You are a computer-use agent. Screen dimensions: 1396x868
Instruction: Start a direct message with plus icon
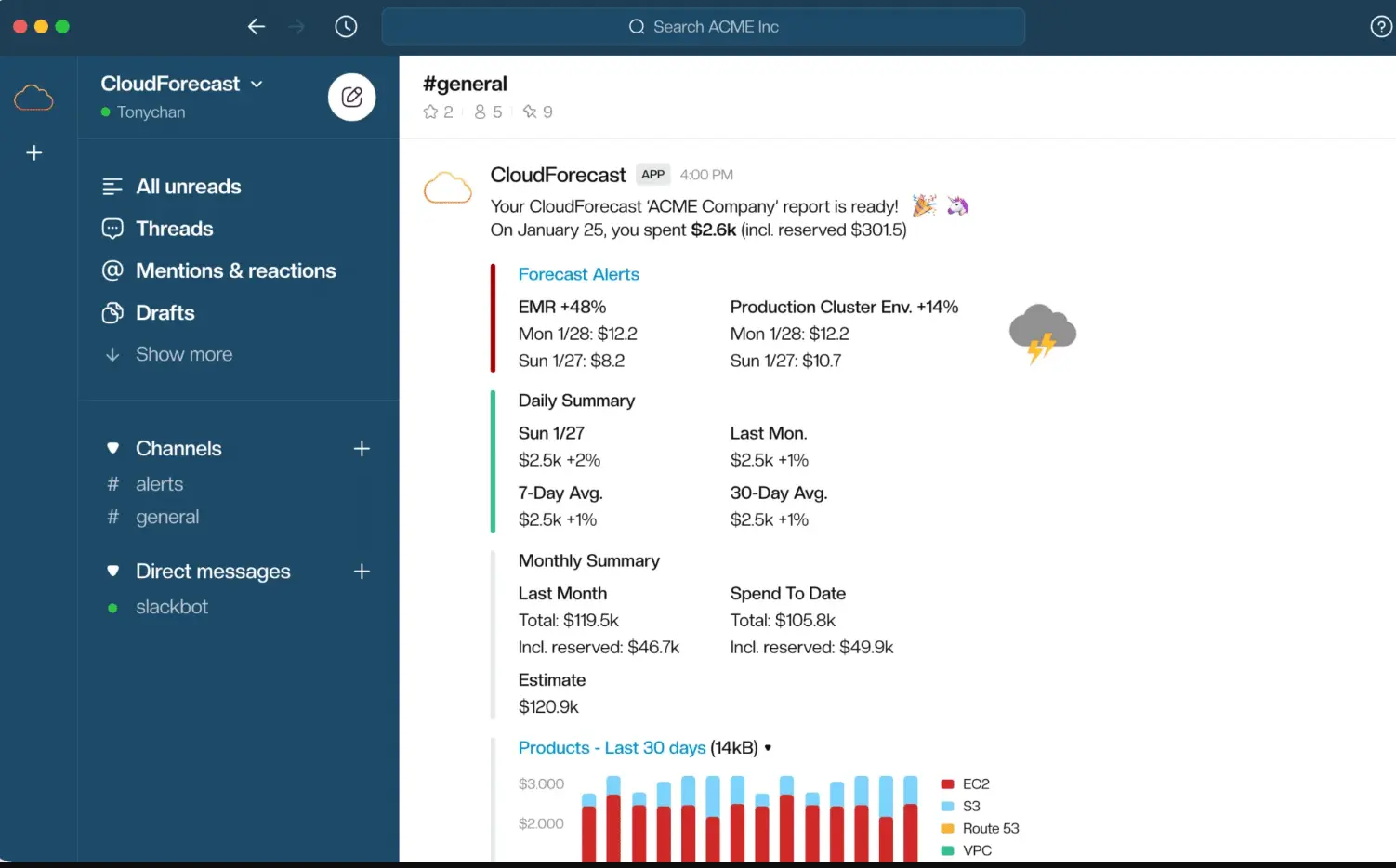(362, 572)
